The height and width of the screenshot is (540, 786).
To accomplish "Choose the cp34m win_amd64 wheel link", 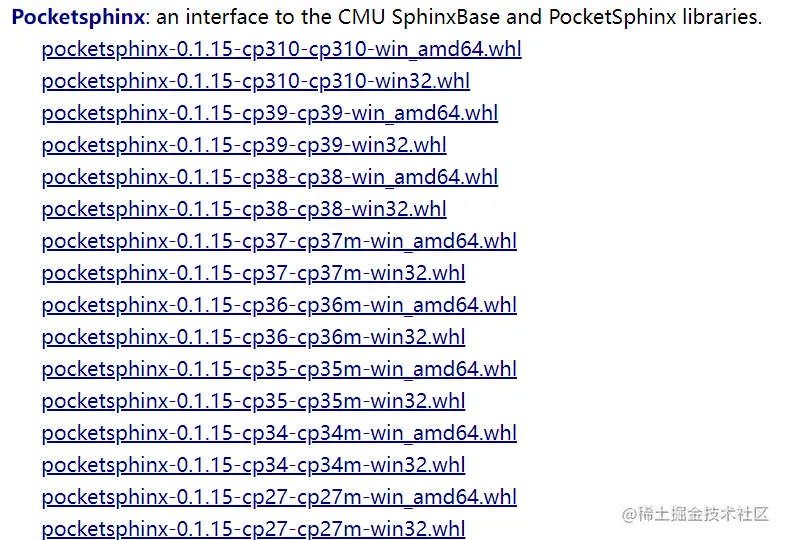I will [279, 433].
